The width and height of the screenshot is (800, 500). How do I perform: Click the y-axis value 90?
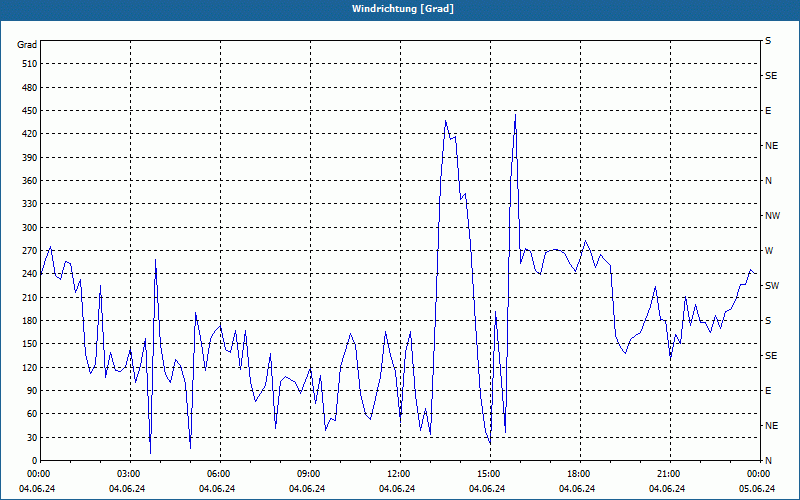[32, 391]
